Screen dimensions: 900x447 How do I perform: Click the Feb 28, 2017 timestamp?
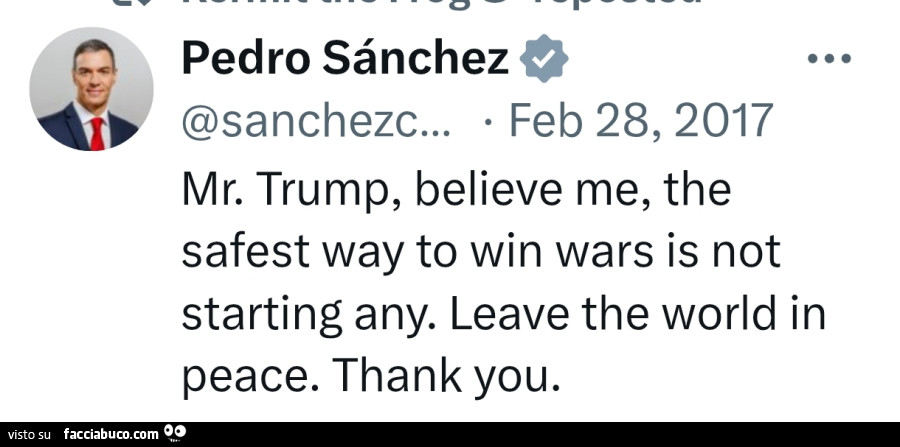pos(639,122)
